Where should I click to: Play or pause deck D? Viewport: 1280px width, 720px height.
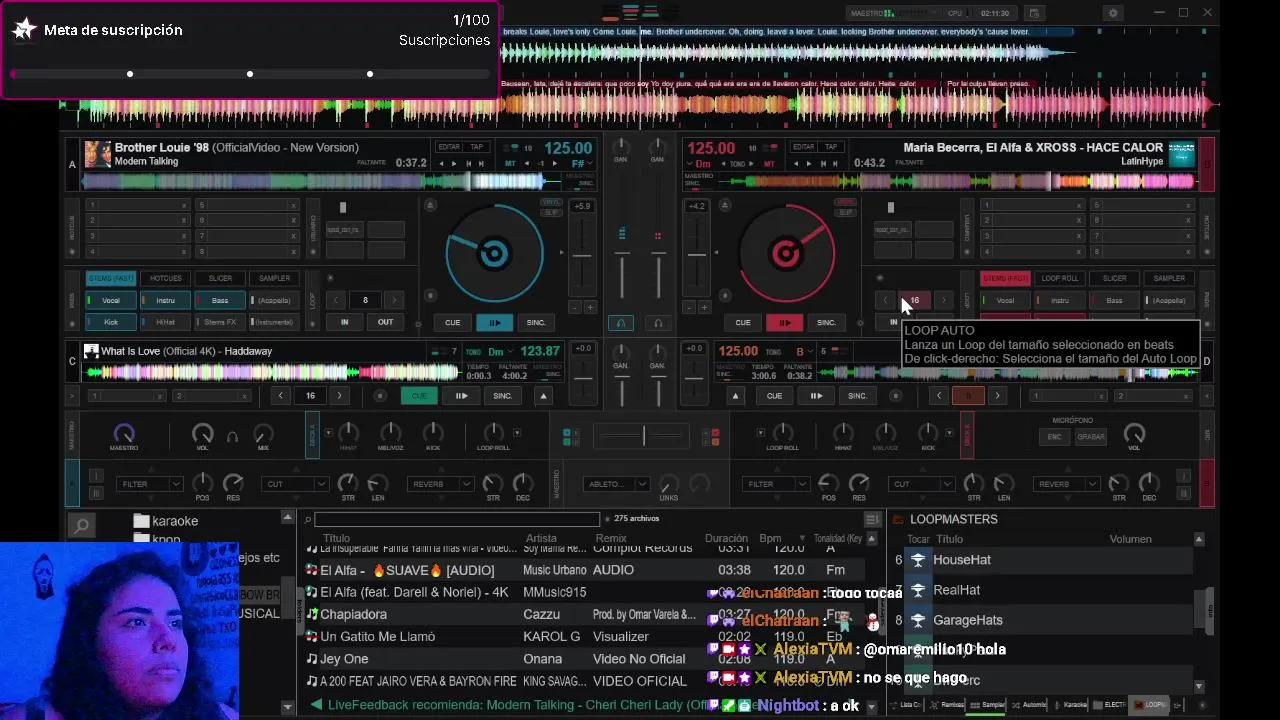pos(816,396)
